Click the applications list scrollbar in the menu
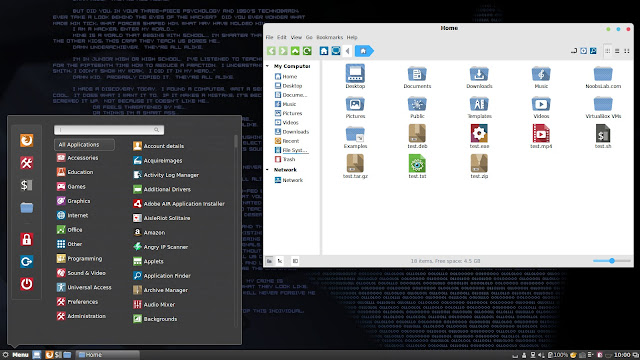The width and height of the screenshot is (640, 360). [236, 141]
